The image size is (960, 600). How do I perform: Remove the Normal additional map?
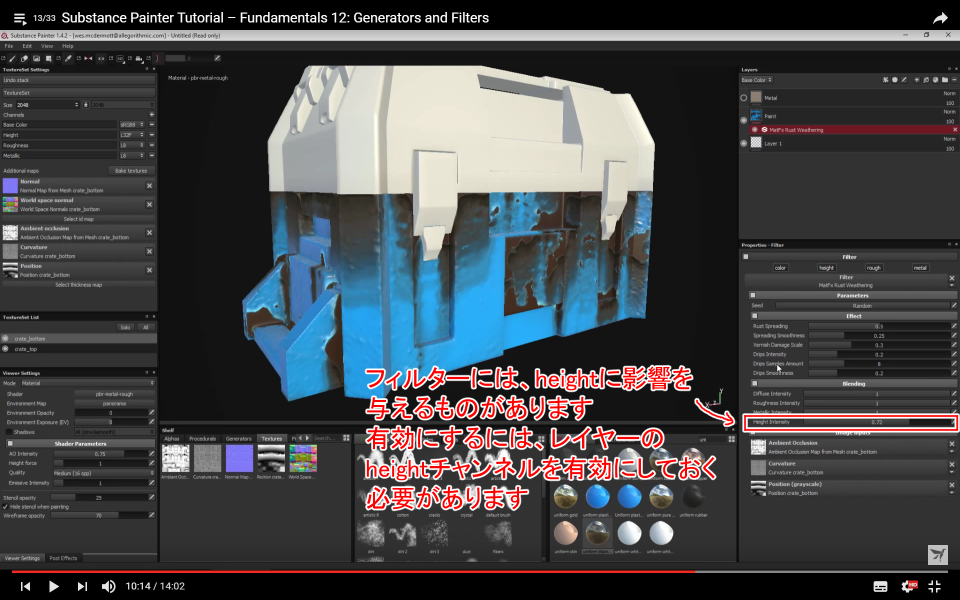tap(149, 186)
